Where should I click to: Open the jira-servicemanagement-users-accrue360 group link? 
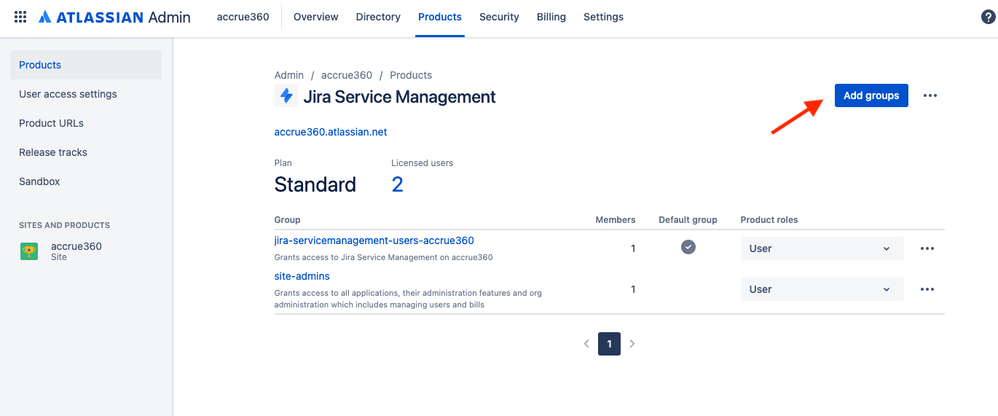coord(374,240)
